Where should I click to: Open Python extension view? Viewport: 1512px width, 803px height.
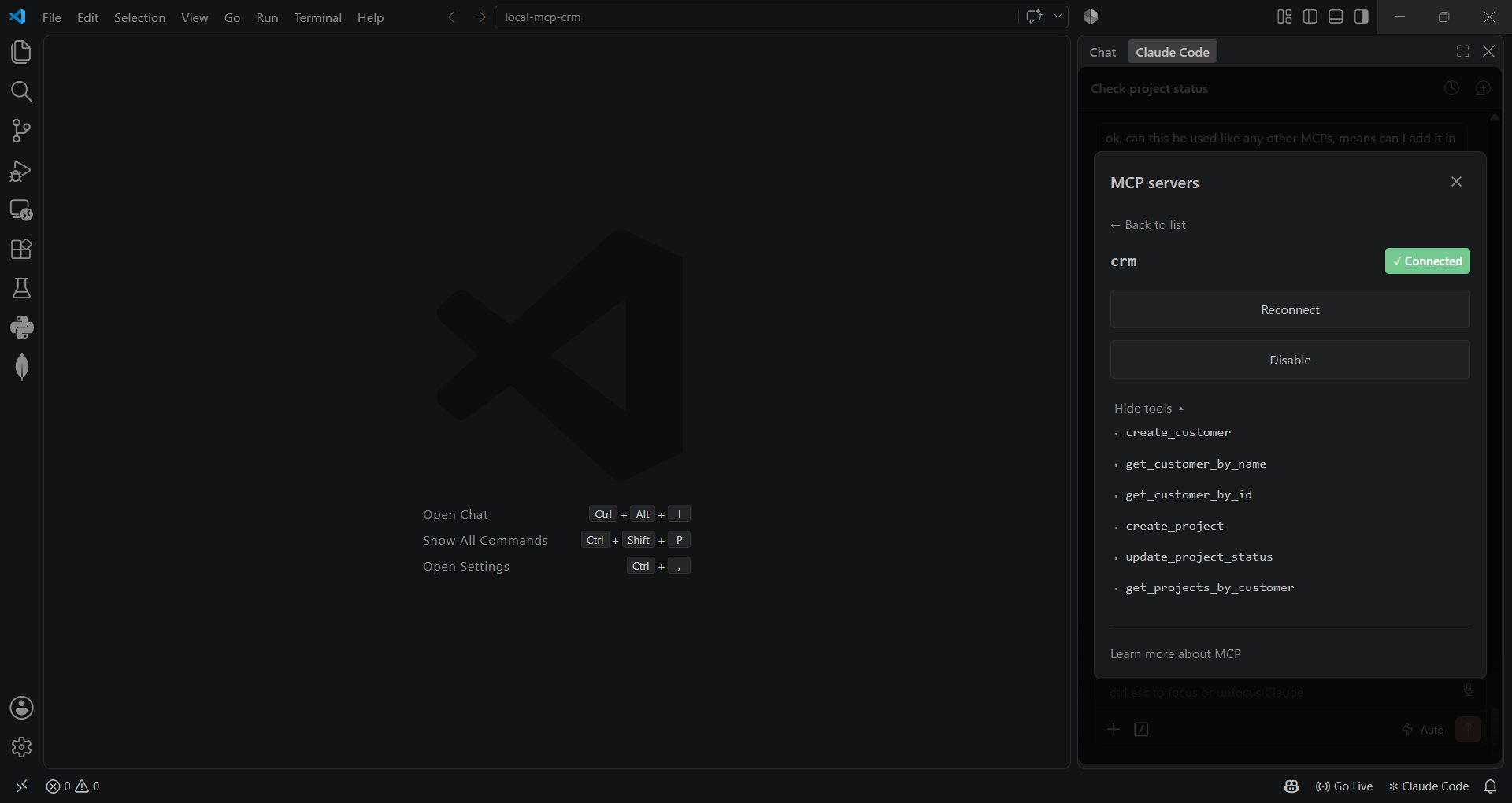point(21,327)
